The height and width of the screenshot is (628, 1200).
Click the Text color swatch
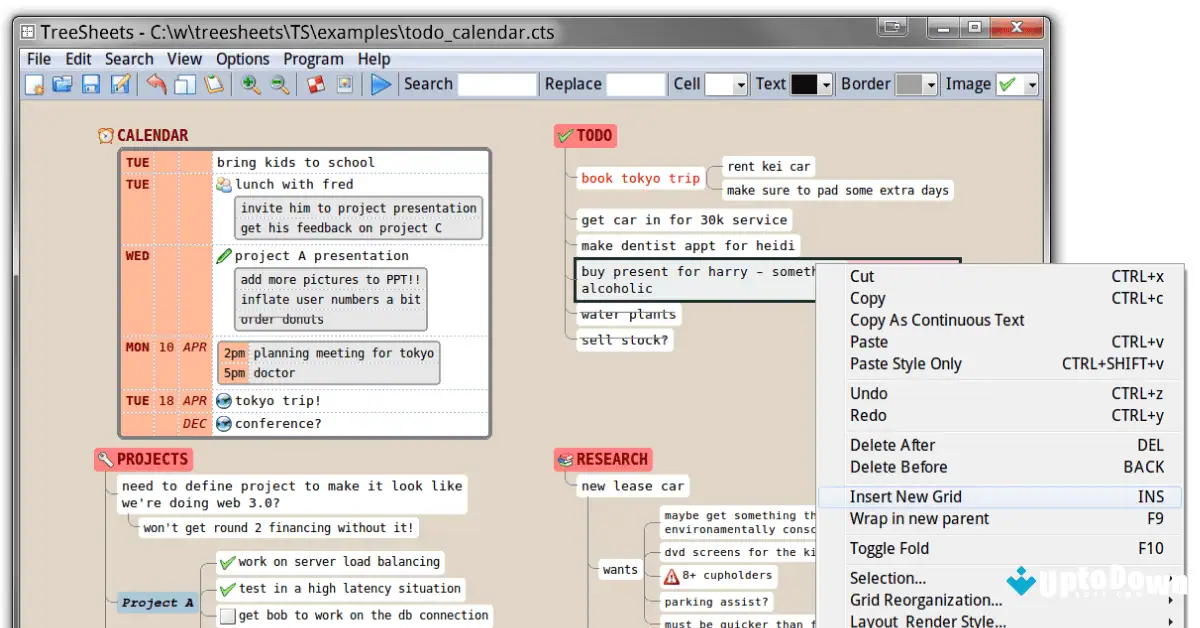tap(805, 84)
